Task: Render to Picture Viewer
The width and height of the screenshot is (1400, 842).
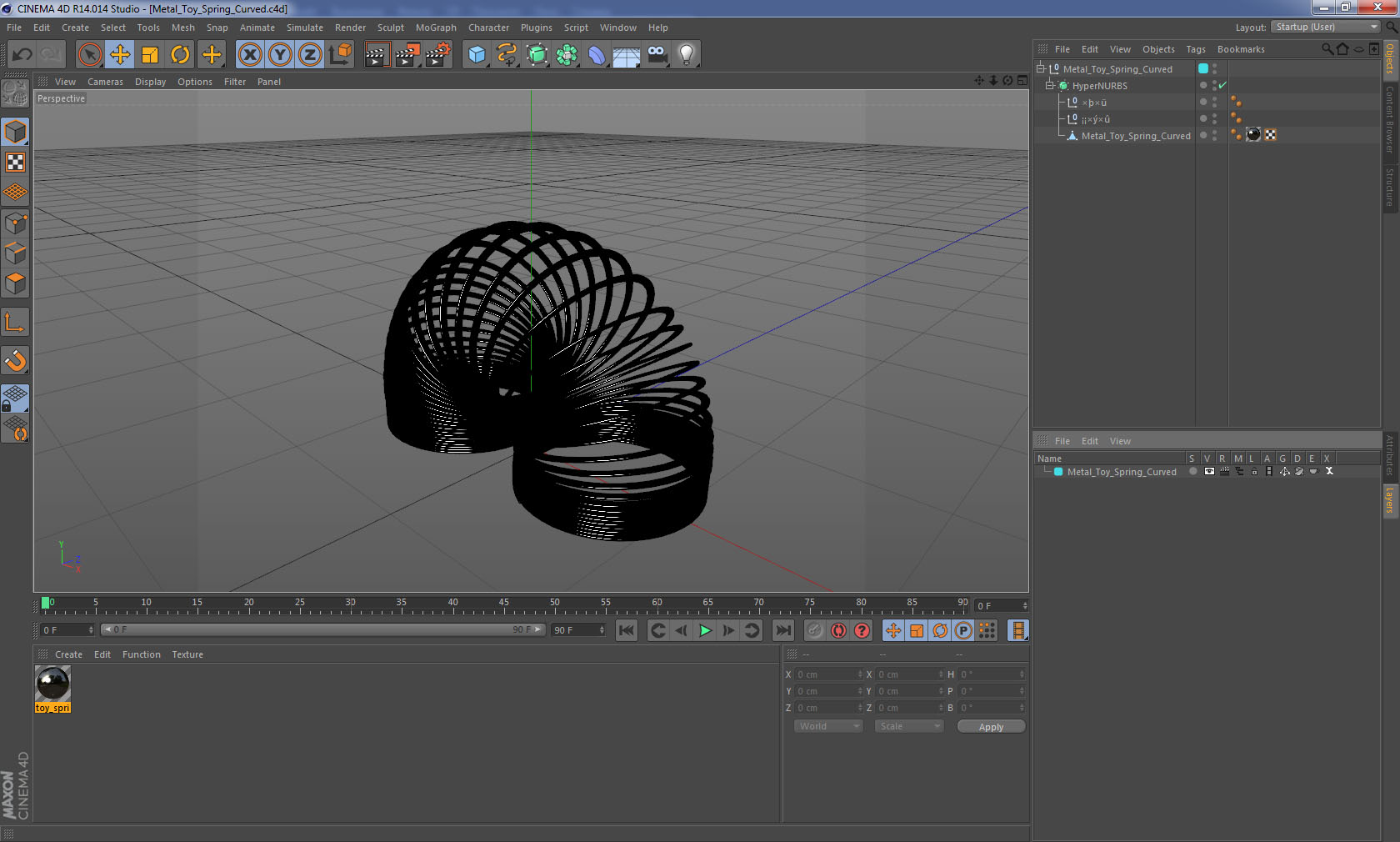Action: pos(407,55)
